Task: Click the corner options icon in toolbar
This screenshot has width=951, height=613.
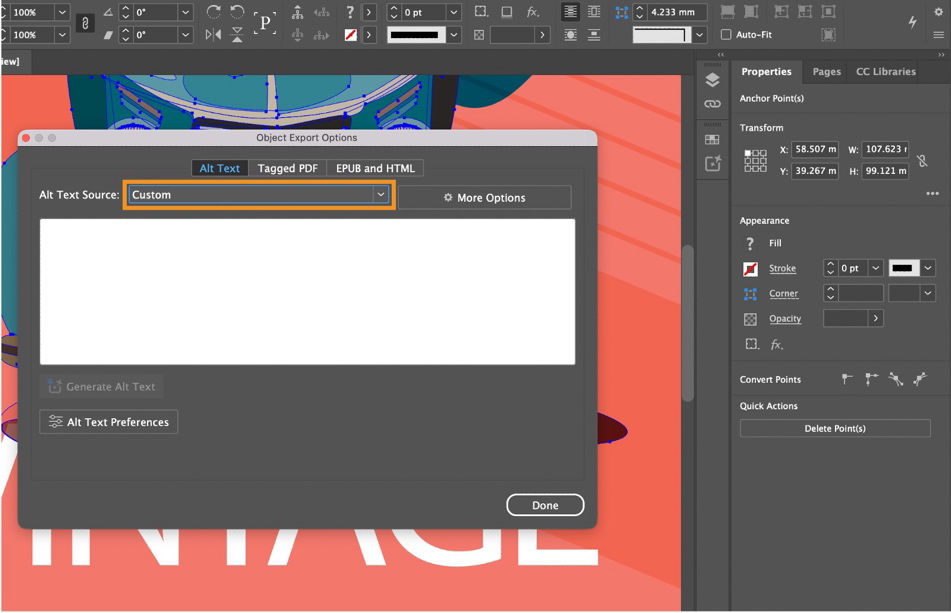Action: point(622,12)
